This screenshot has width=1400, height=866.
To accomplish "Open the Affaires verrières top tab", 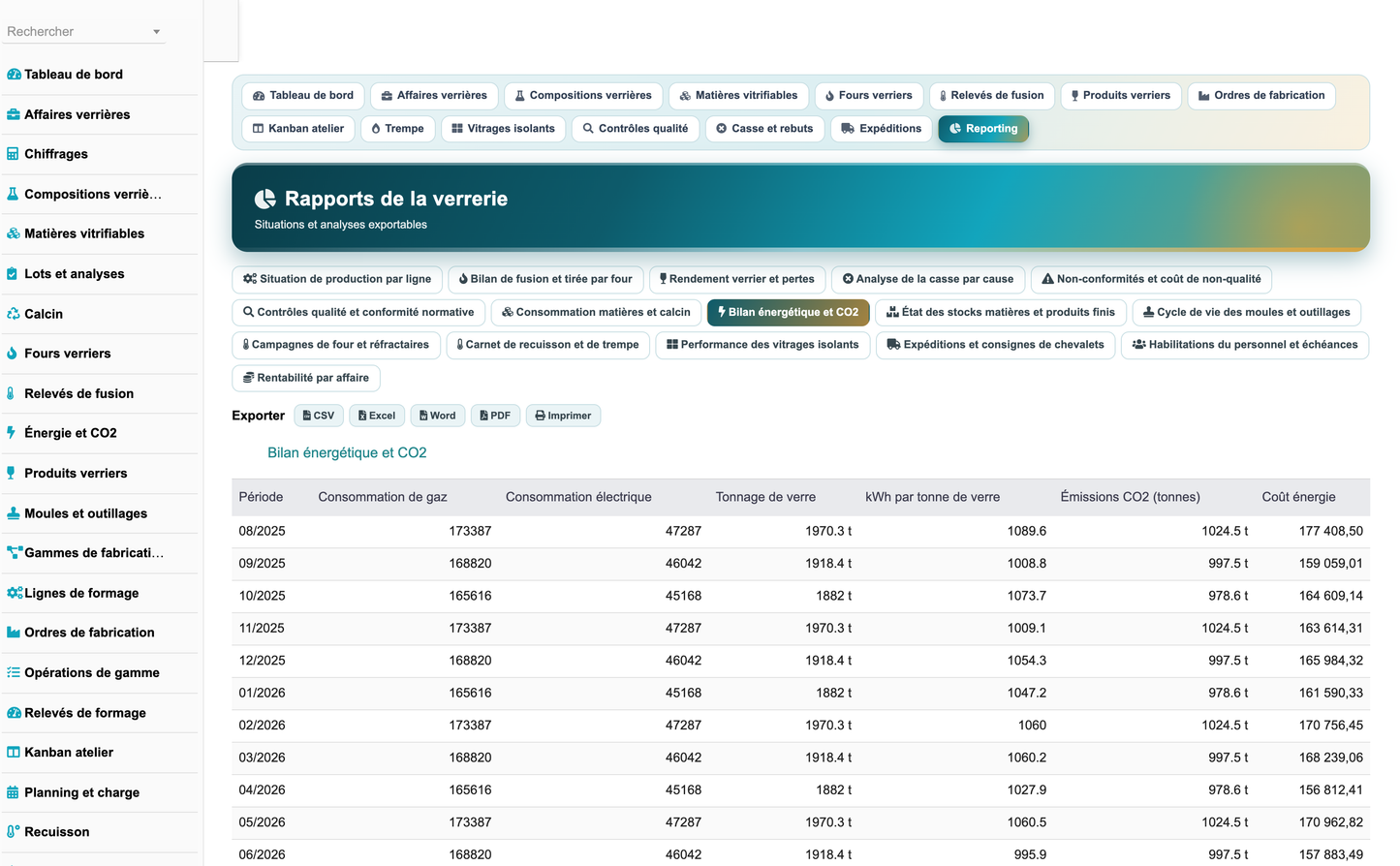I will pyautogui.click(x=434, y=96).
